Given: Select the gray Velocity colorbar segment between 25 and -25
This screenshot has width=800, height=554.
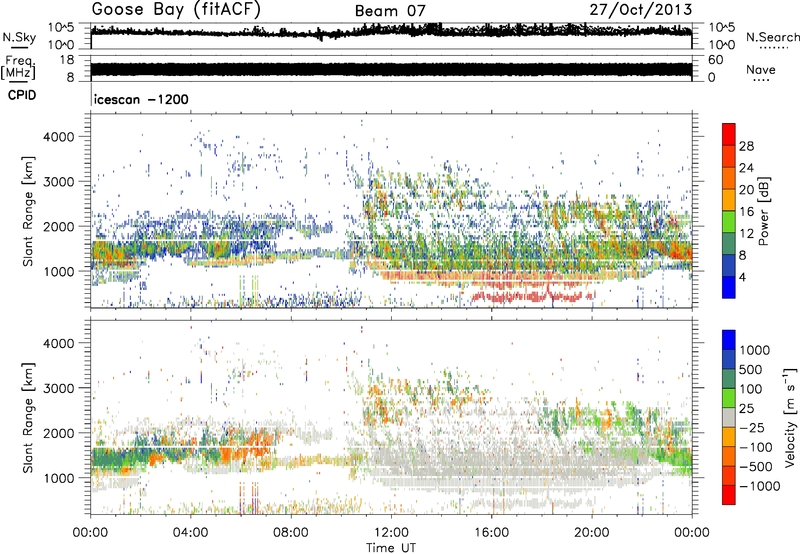Looking at the screenshot, I should pyautogui.click(x=729, y=417).
